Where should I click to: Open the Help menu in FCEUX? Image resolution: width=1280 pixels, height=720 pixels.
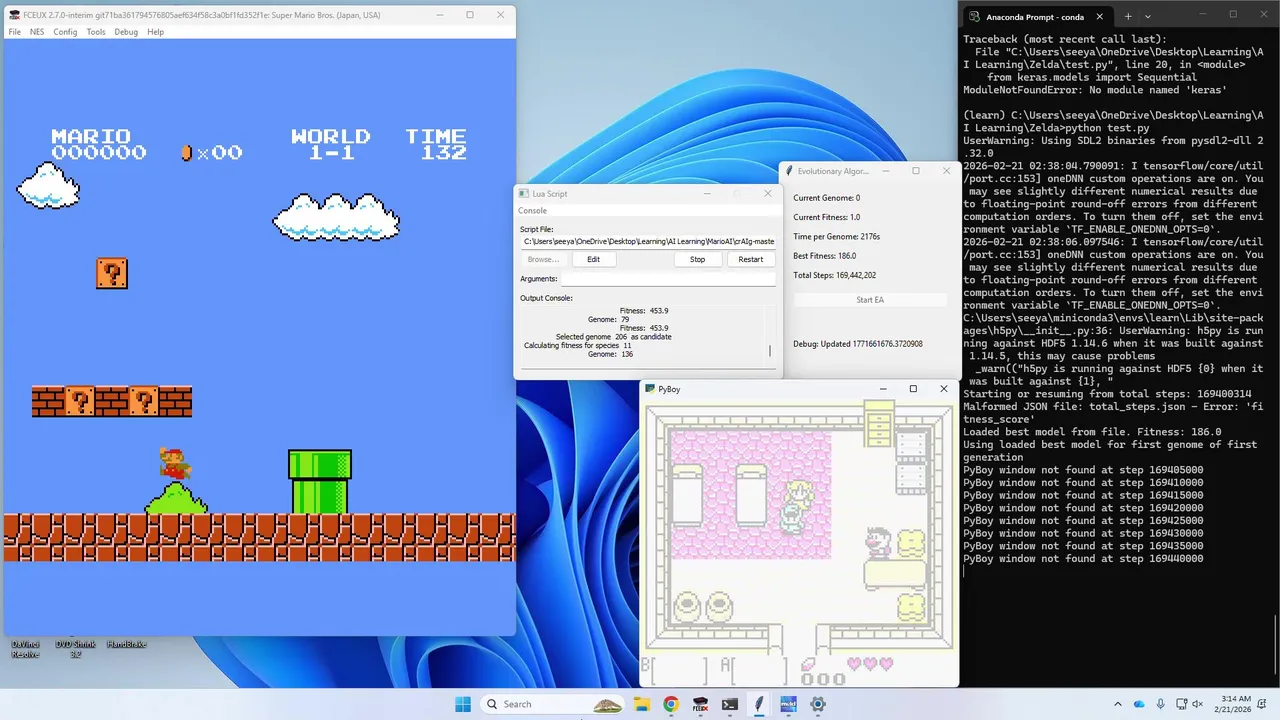(x=155, y=32)
